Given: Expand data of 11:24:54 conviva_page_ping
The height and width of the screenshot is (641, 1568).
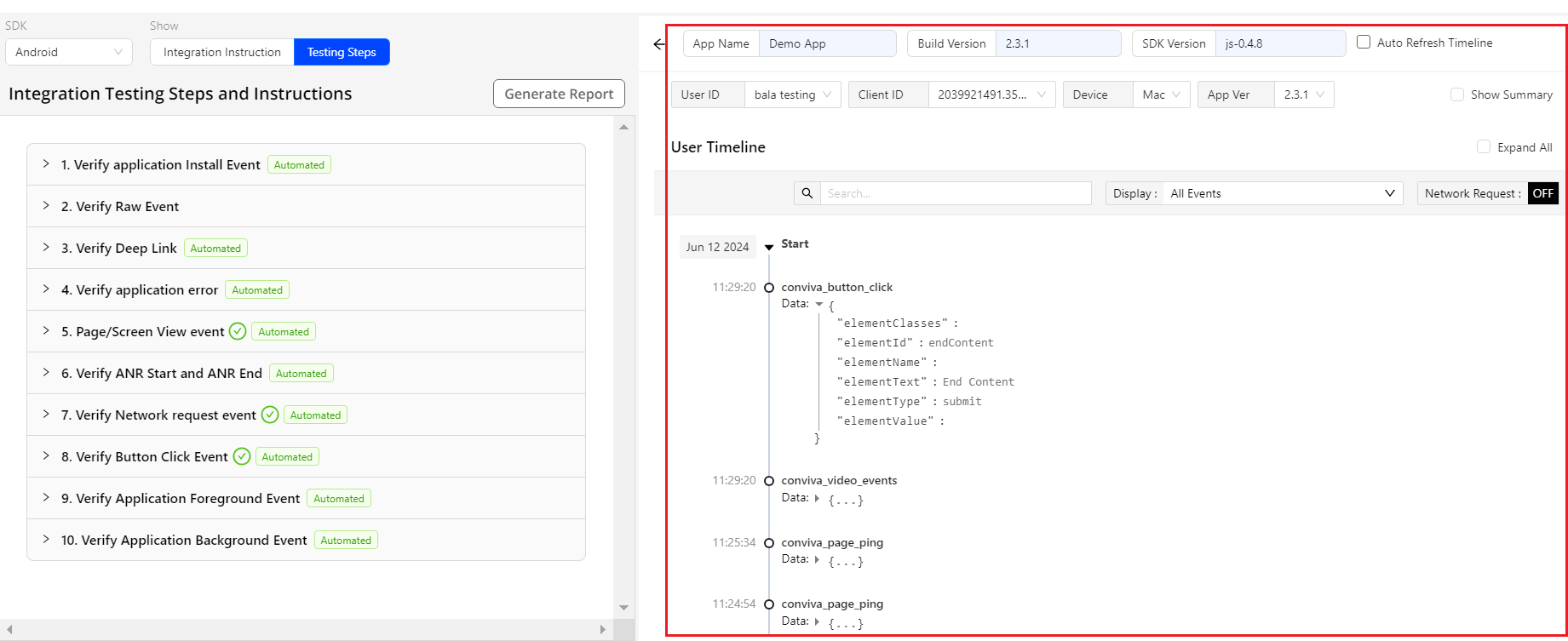Looking at the screenshot, I should (x=817, y=621).
